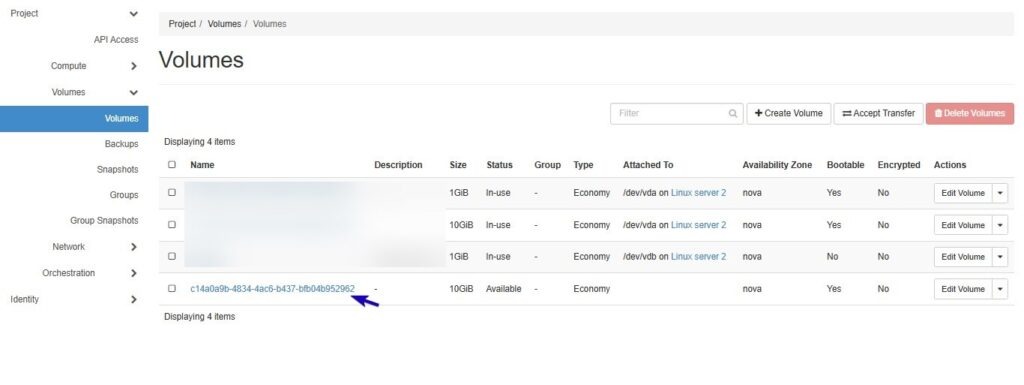Image resolution: width=1024 pixels, height=385 pixels.
Task: Click the Type column header
Action: coord(583,165)
